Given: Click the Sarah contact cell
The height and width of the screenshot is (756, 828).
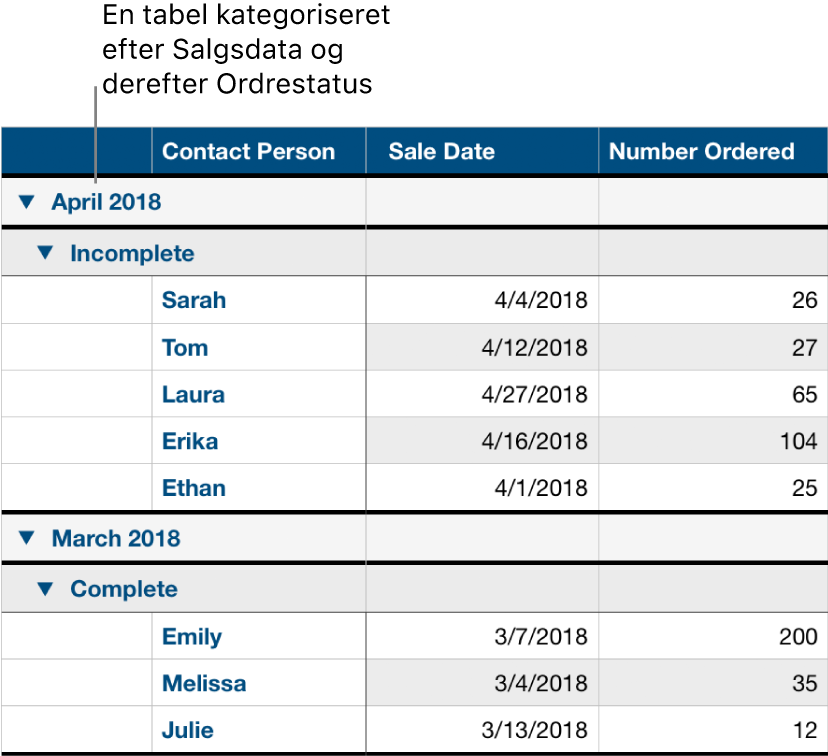Looking at the screenshot, I should click(x=194, y=300).
